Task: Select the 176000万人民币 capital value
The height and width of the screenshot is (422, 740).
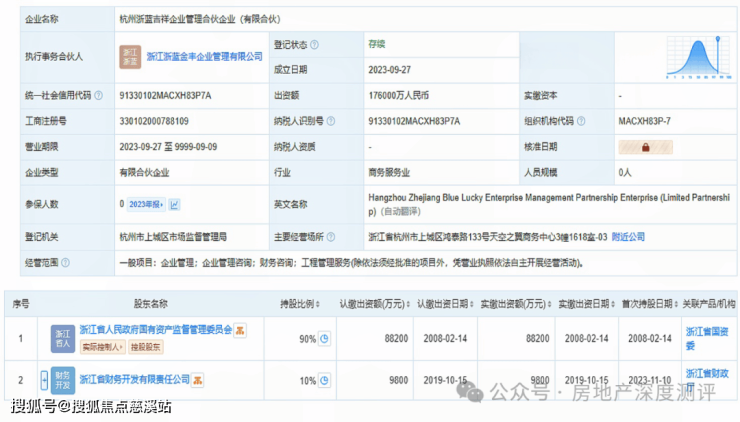Action: point(399,96)
